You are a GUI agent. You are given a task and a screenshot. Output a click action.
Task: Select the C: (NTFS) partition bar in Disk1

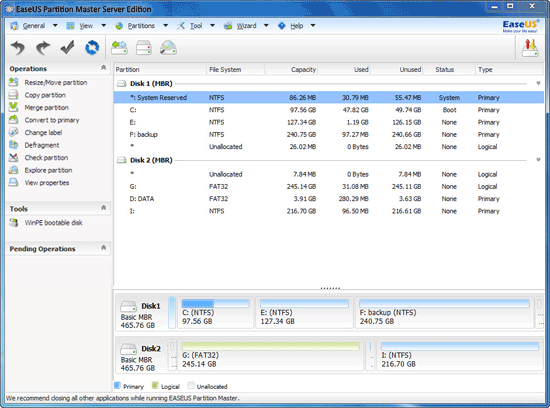(x=215, y=312)
